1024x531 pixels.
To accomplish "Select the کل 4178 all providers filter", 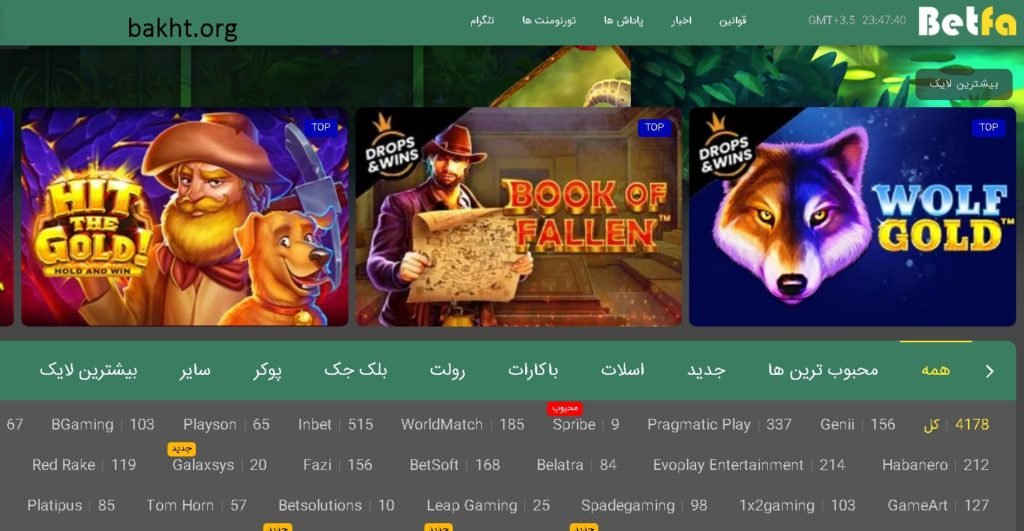I will (956, 425).
